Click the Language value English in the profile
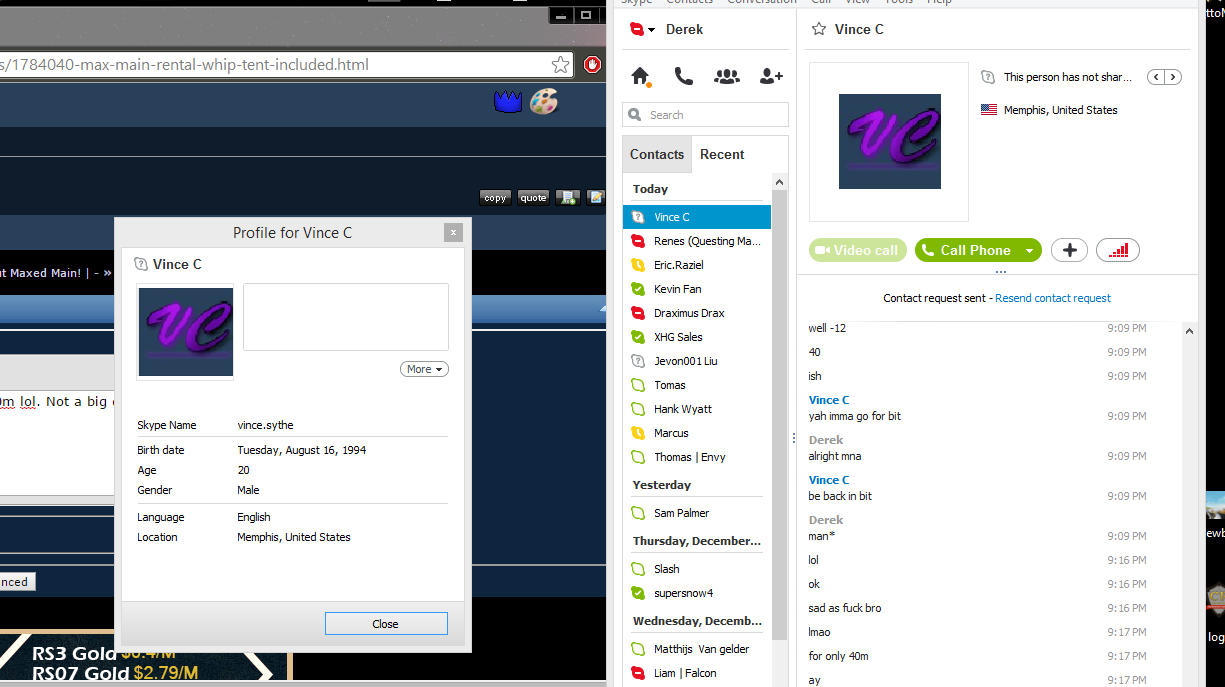 254,517
